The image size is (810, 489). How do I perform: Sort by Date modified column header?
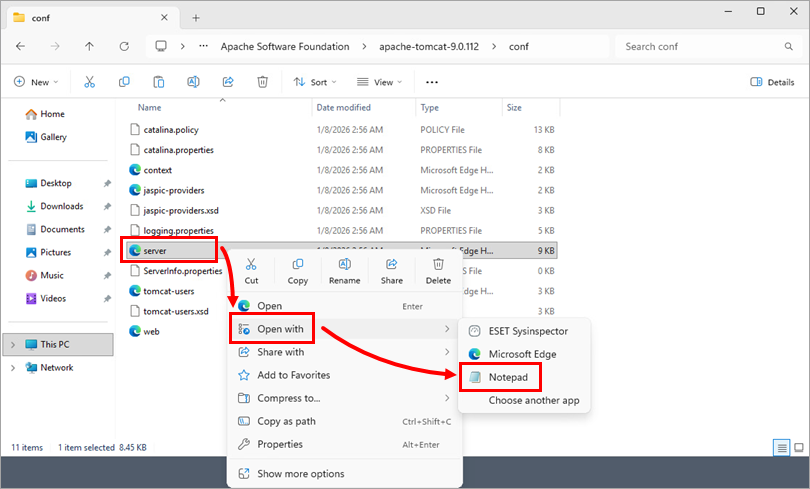343,107
